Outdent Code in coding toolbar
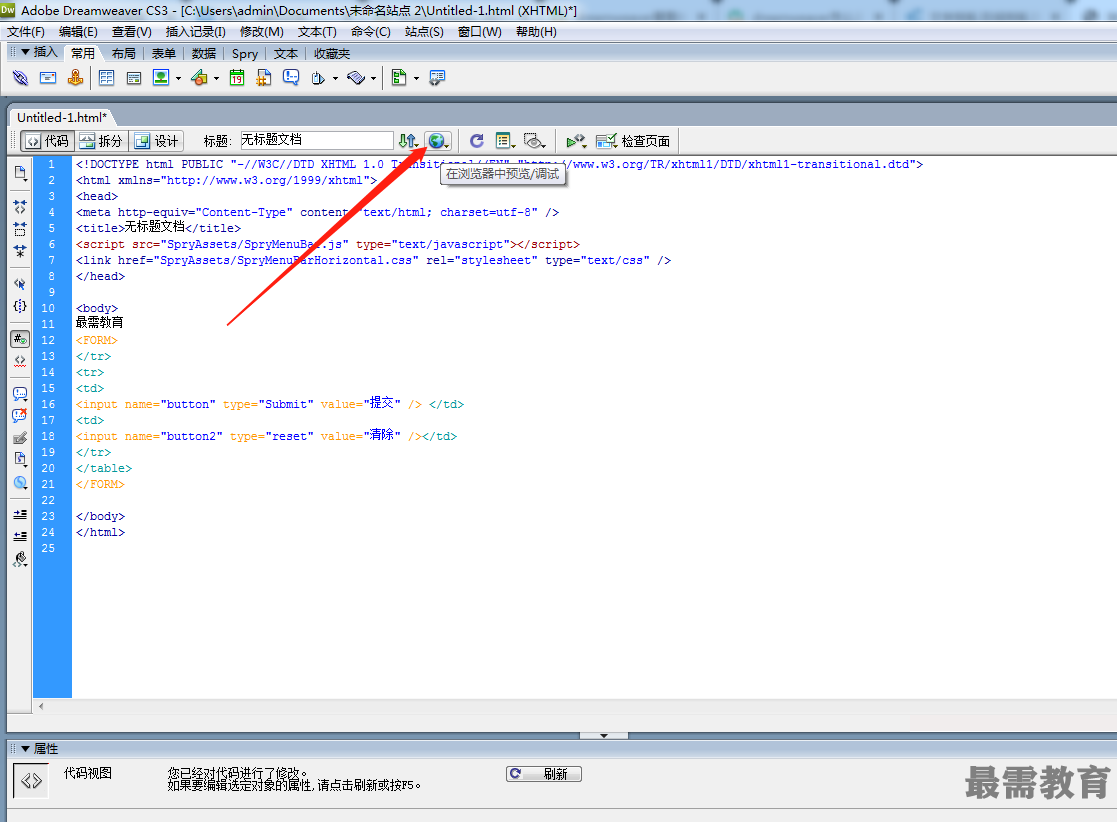 20,536
